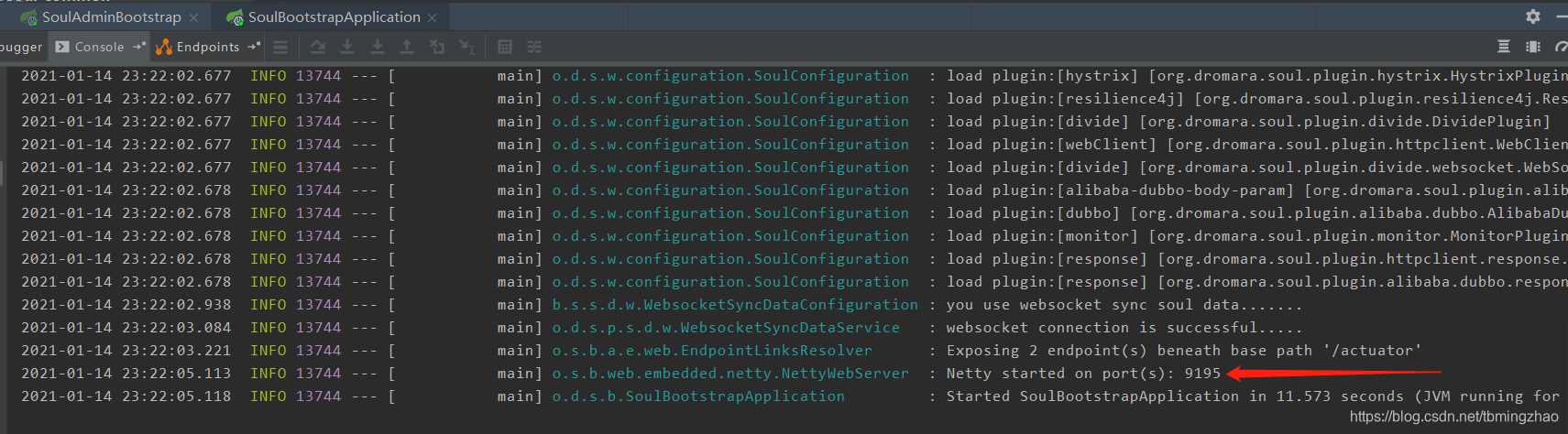Screen dimensions: 1568x434
Task: Click the Spring leaf icon on SoulAdminBootstrap tab
Action: coord(29,17)
